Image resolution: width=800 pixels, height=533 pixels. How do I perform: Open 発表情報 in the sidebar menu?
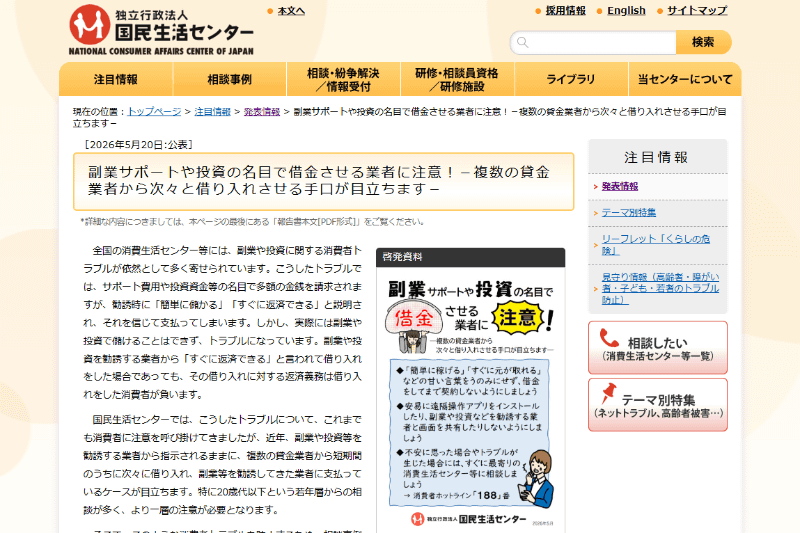coord(619,187)
